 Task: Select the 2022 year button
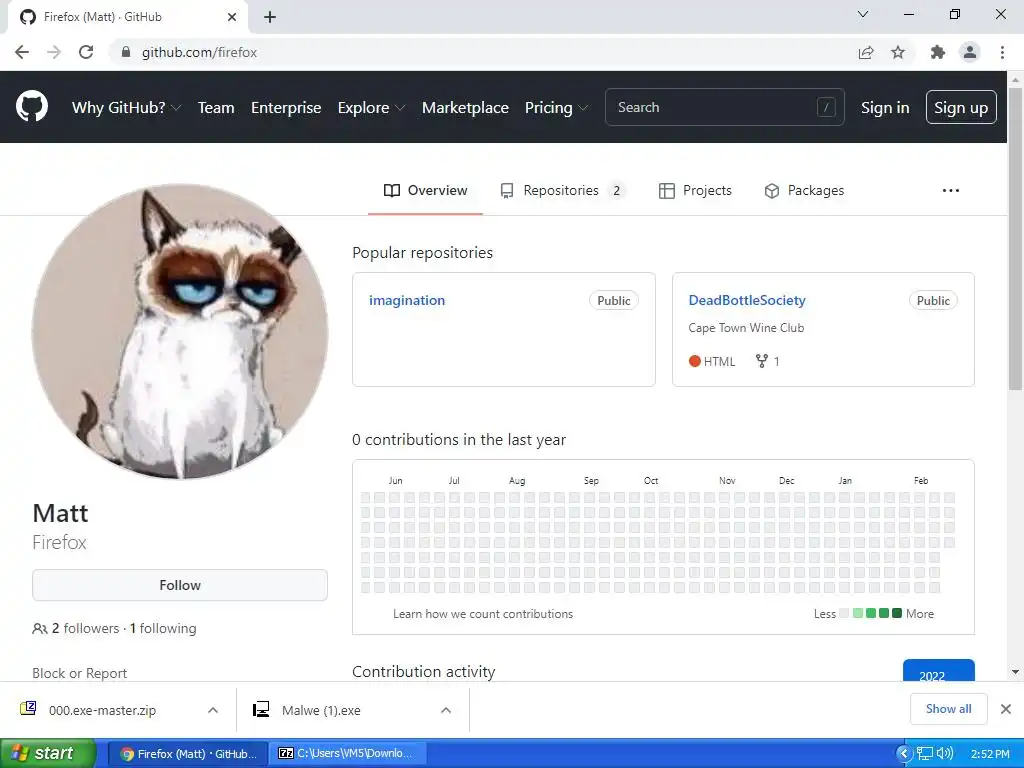coord(938,671)
